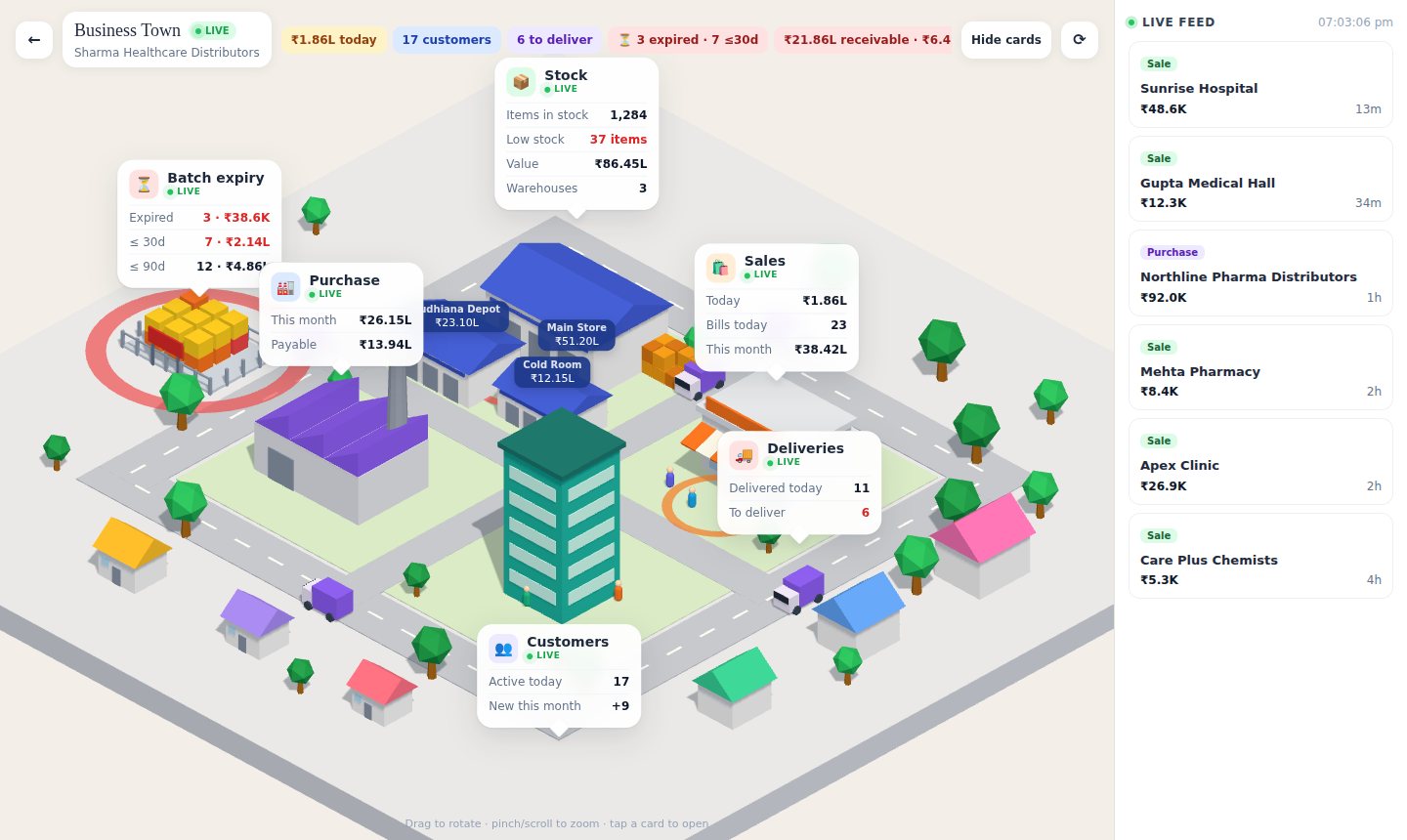1407x840 pixels.
Task: Click the Stock value ₹86.45L
Action: click(x=620, y=164)
